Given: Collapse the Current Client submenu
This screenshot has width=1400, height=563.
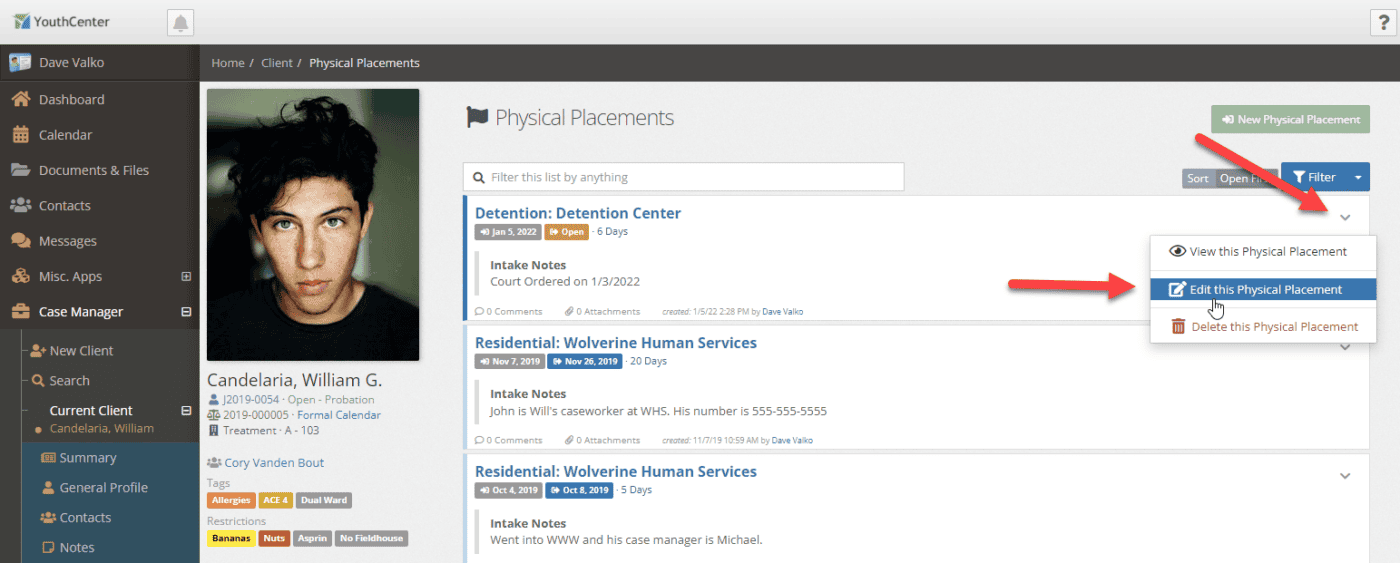Looking at the screenshot, I should coord(186,410).
